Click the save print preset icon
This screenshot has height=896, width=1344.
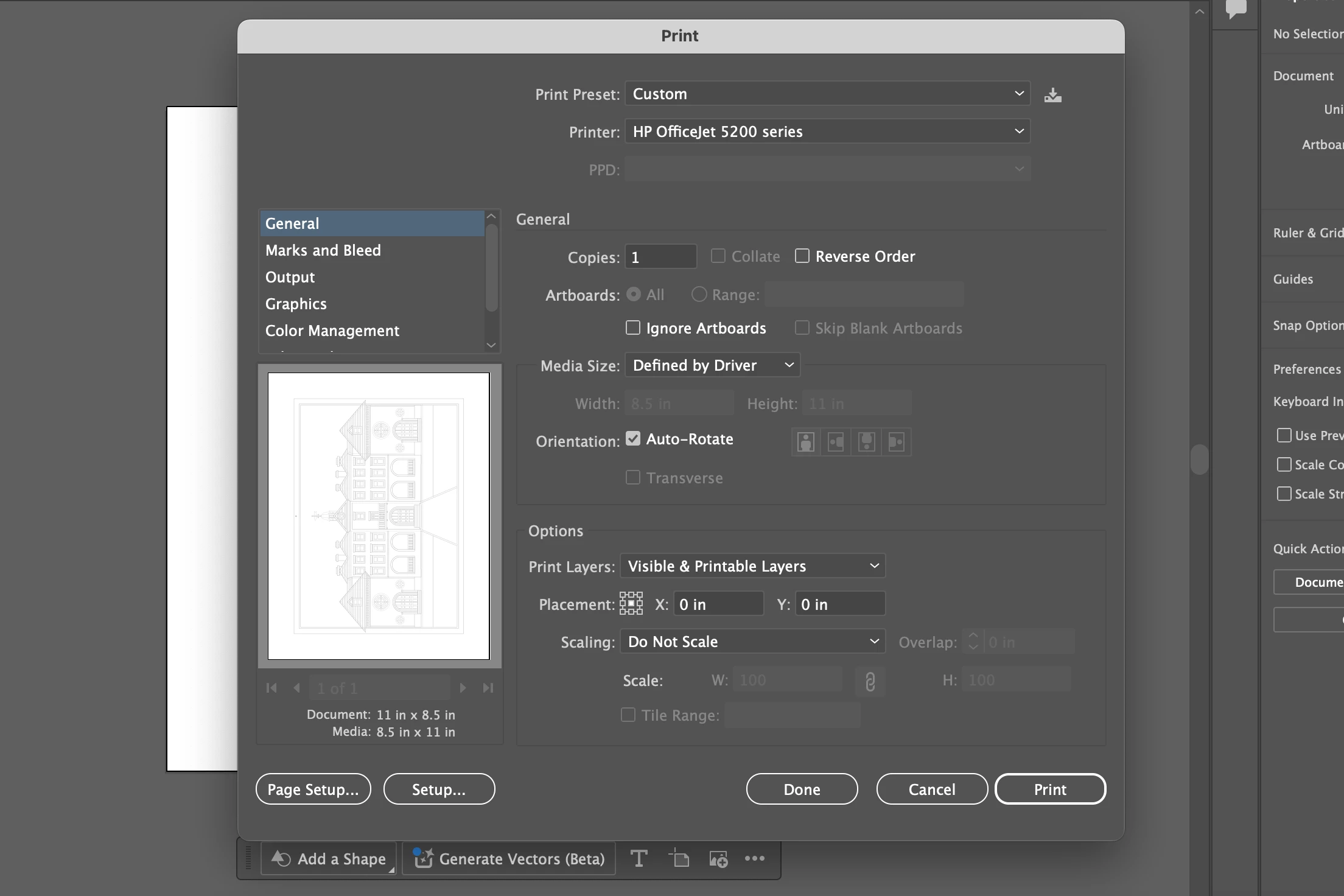click(x=1052, y=95)
